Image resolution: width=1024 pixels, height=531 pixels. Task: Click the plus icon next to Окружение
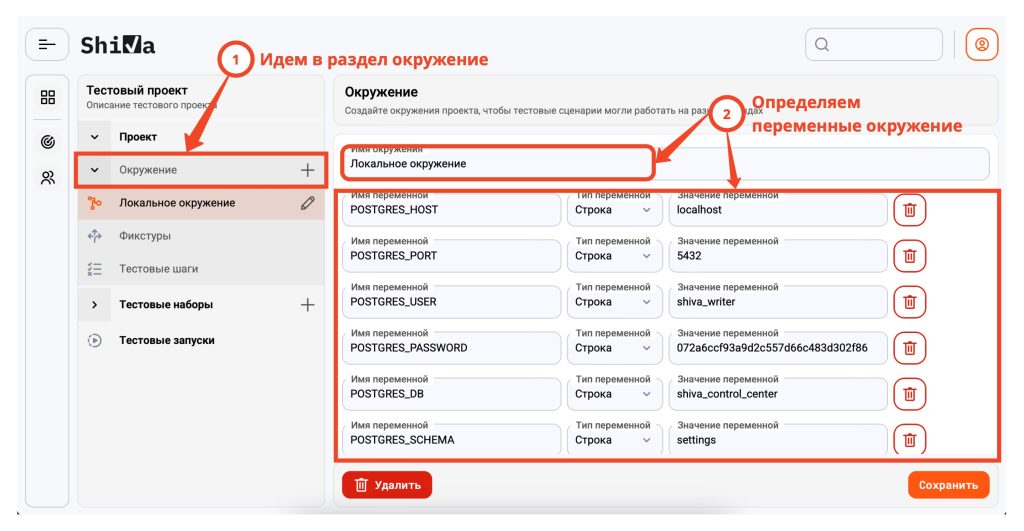tap(308, 170)
